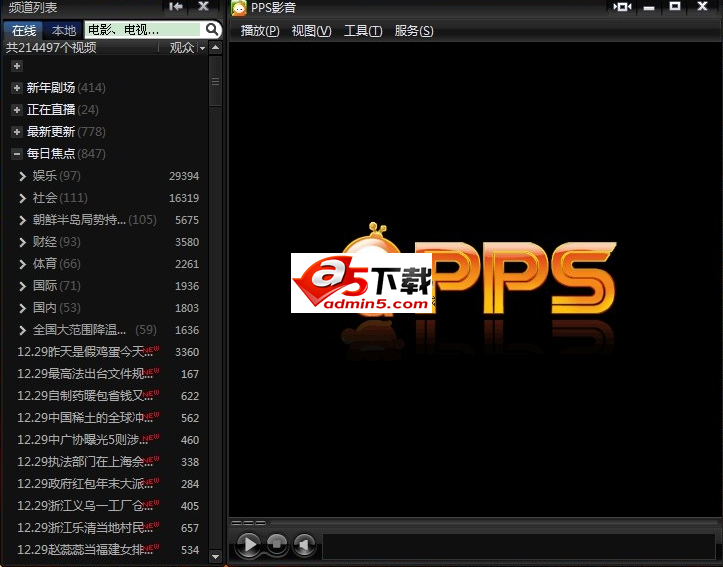This screenshot has width=723, height=567.
Task: Select 最新更新 (778) tree item
Action: (66, 132)
